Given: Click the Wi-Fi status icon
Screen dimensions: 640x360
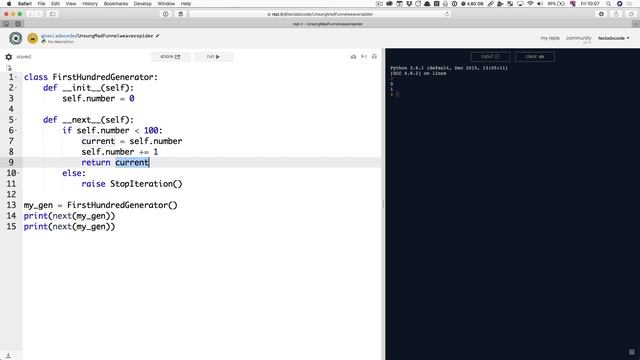Looking at the screenshot, I should [x=530, y=4].
